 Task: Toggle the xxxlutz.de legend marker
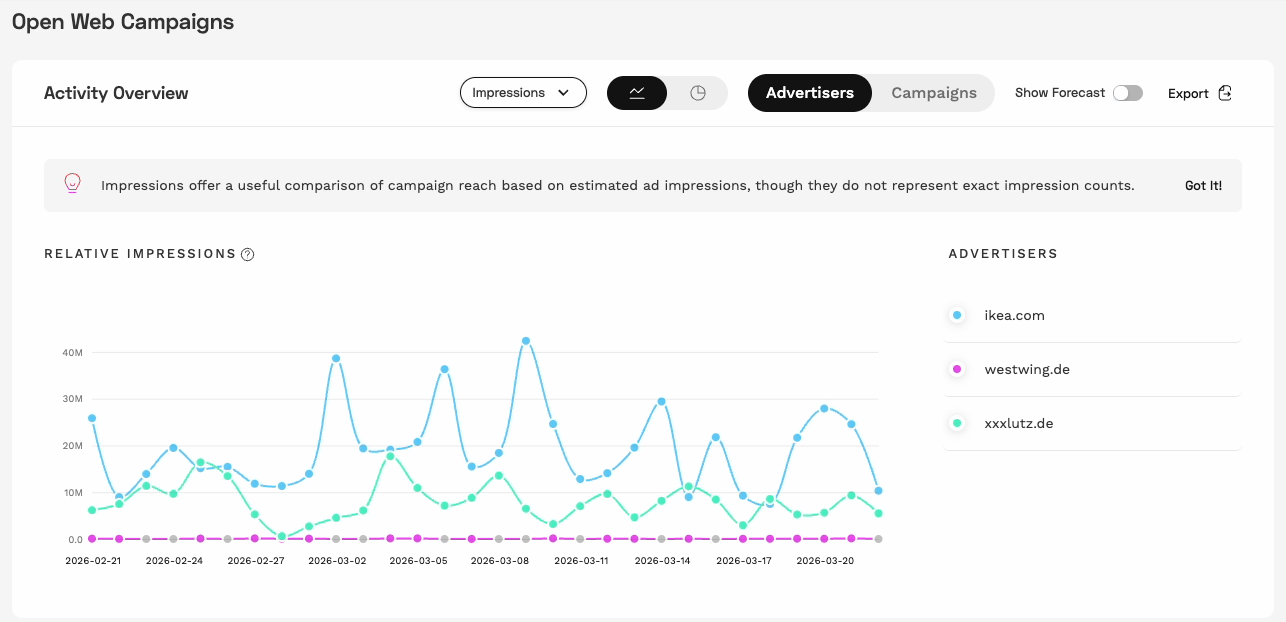tap(957, 423)
